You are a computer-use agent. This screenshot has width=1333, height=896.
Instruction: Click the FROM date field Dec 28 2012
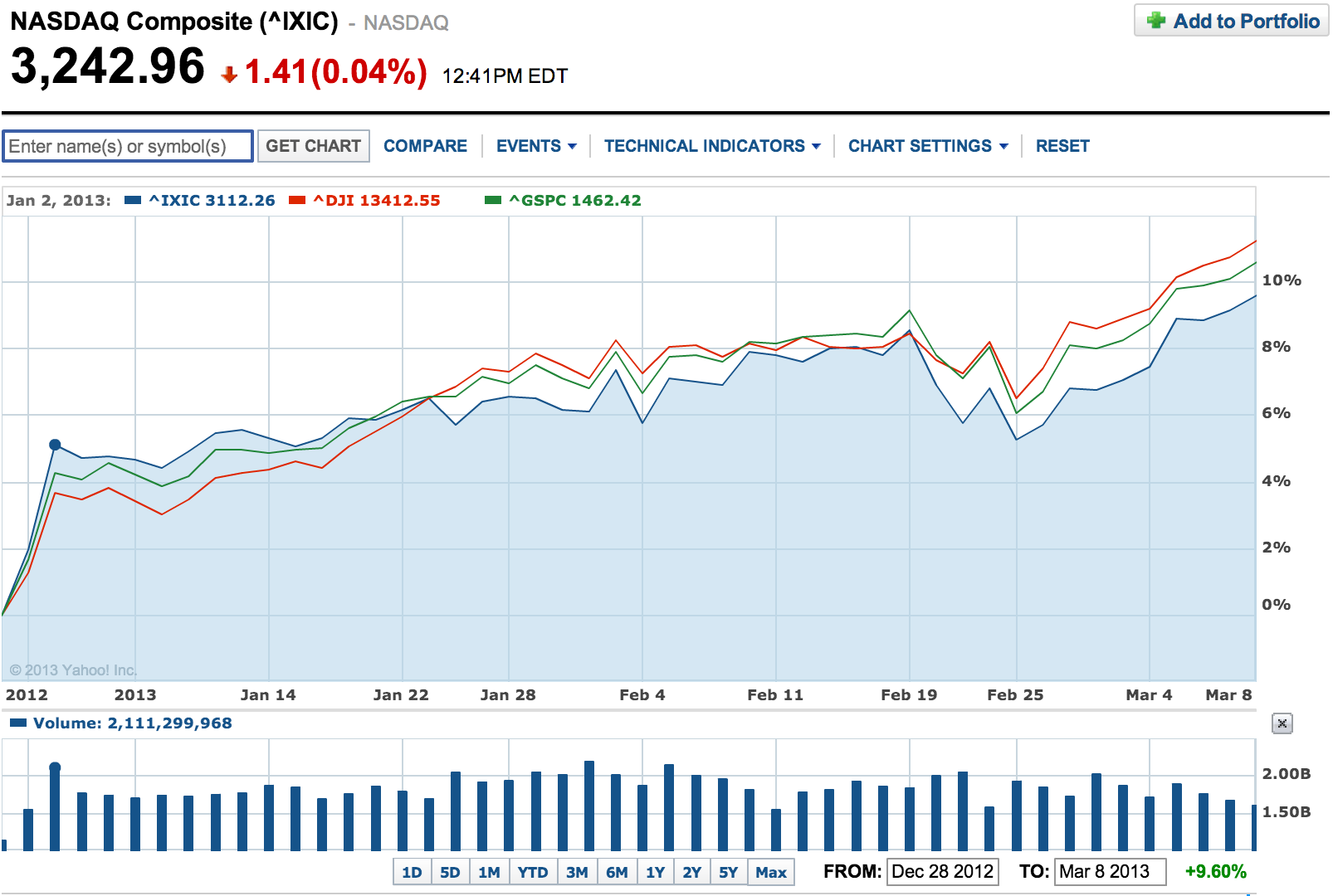coord(943,872)
